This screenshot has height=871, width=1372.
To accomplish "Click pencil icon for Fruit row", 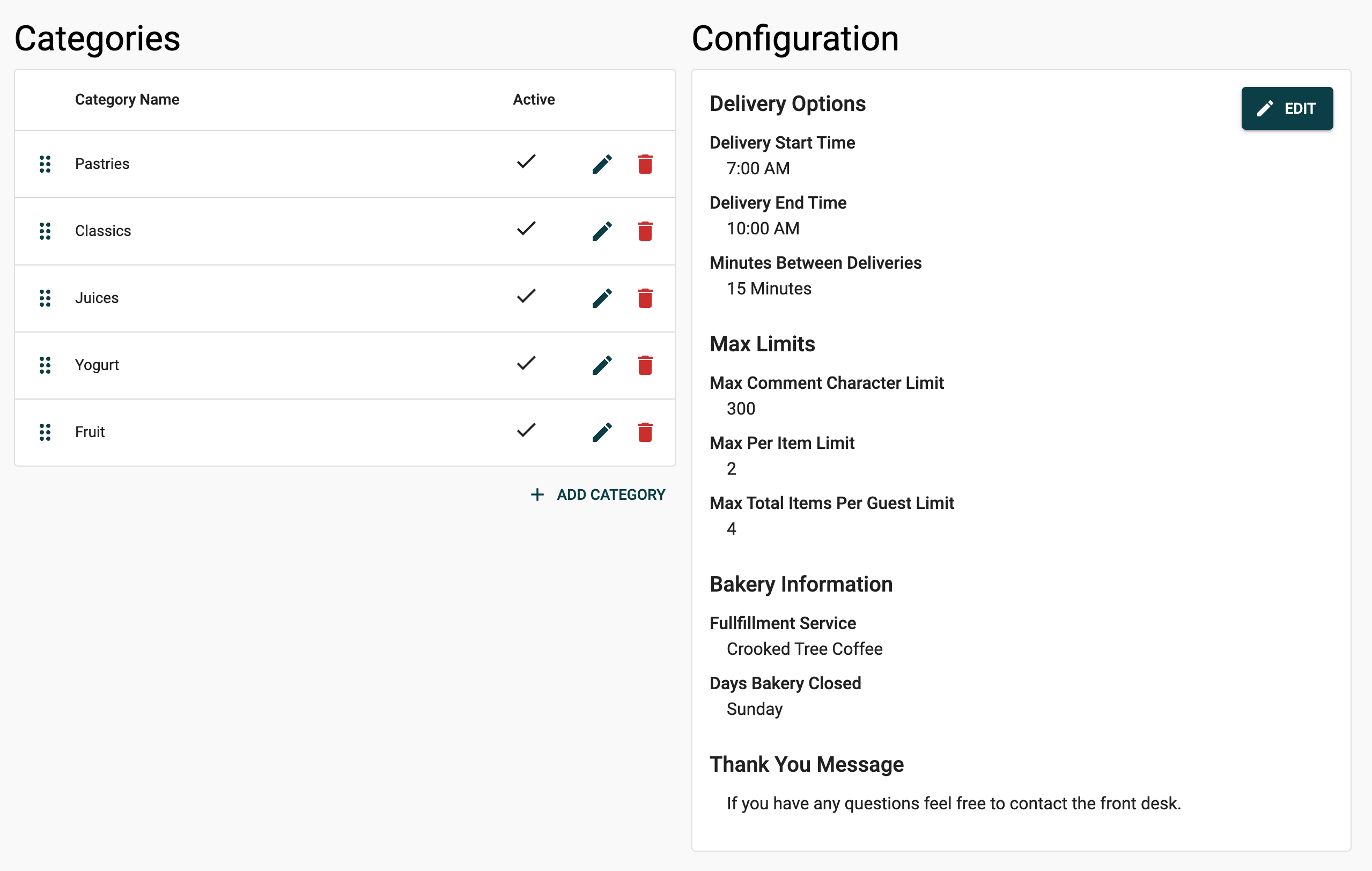I will 602,432.
